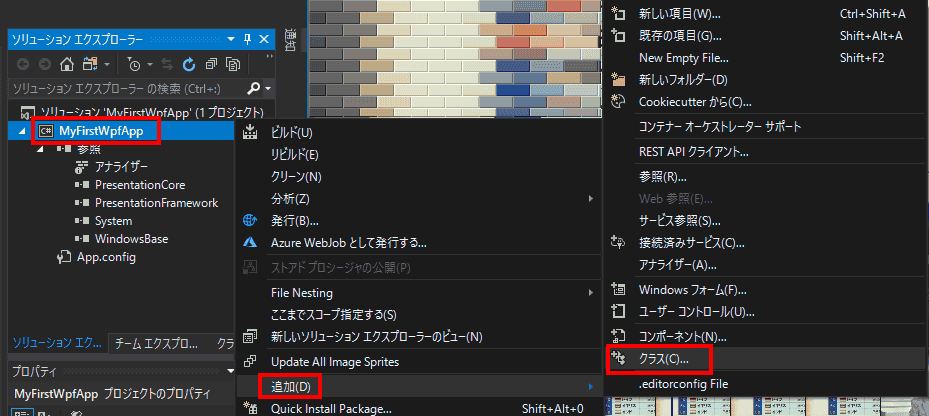Switch to the ソリューション エクスプローラー bottom tab
Viewport: 929px width, 416px height.
click(x=58, y=343)
